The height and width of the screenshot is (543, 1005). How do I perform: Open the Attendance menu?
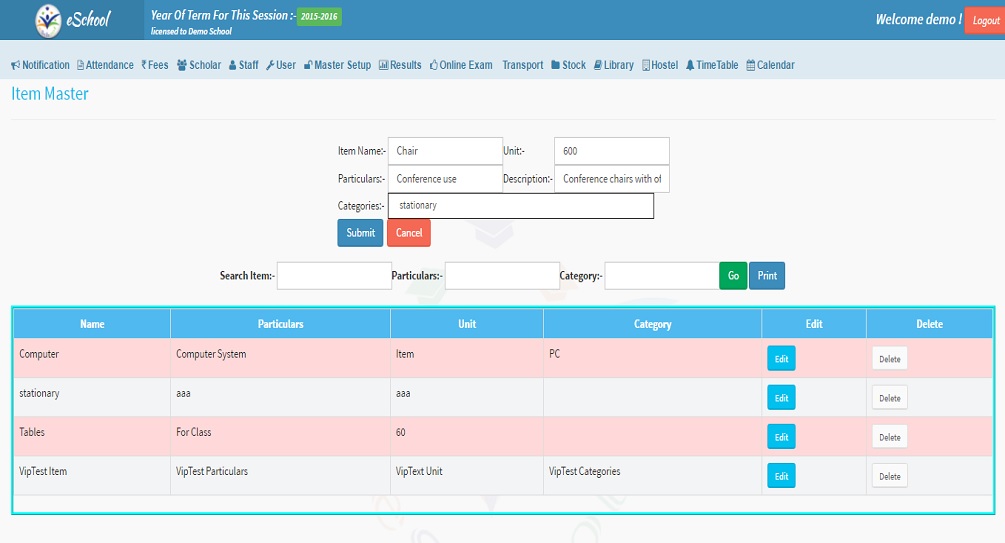click(x=105, y=65)
